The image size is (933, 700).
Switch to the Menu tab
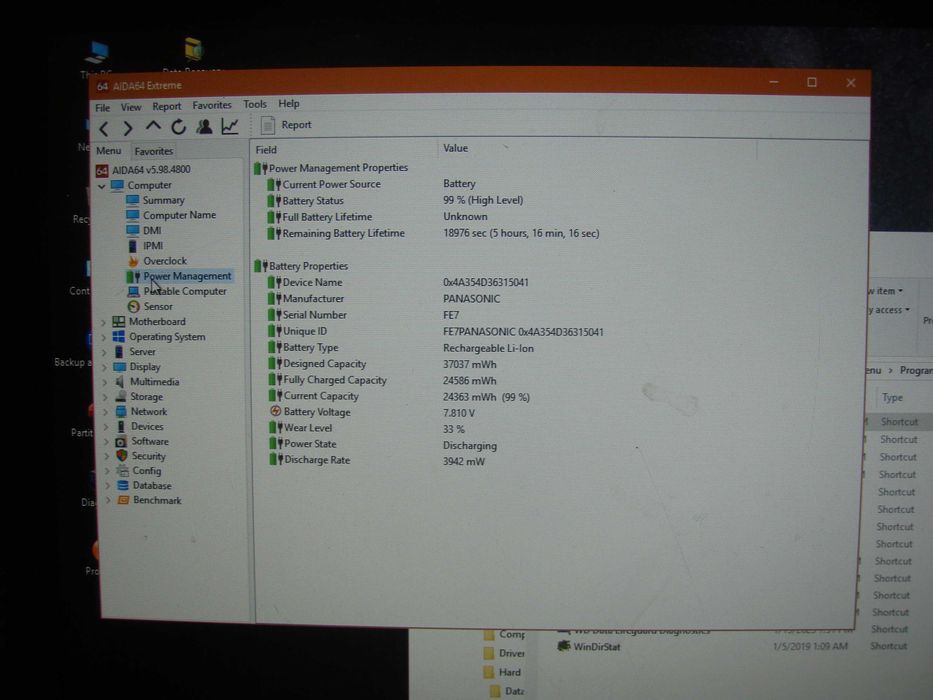click(109, 151)
